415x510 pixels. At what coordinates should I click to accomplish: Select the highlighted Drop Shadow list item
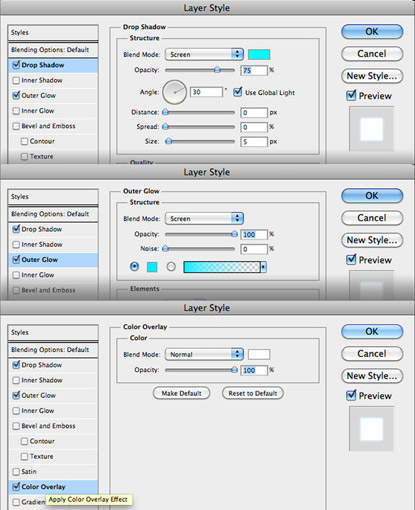(53, 65)
